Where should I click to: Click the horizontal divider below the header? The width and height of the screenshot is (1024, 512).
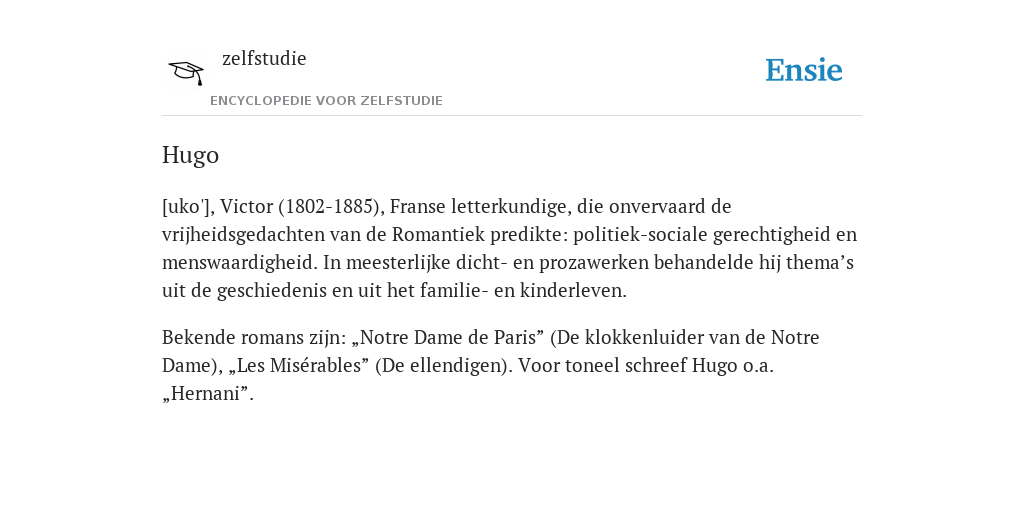[512, 116]
